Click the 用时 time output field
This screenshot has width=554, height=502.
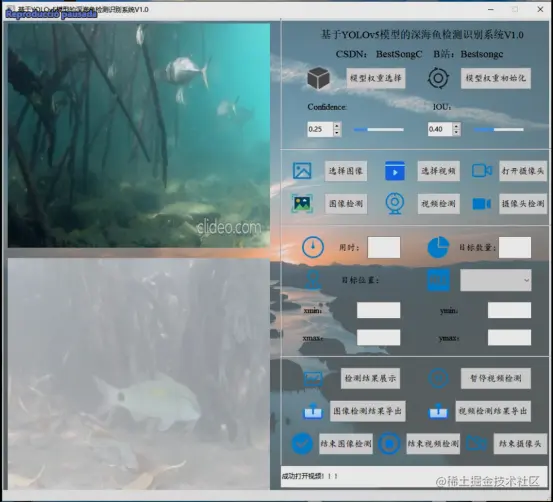384,247
